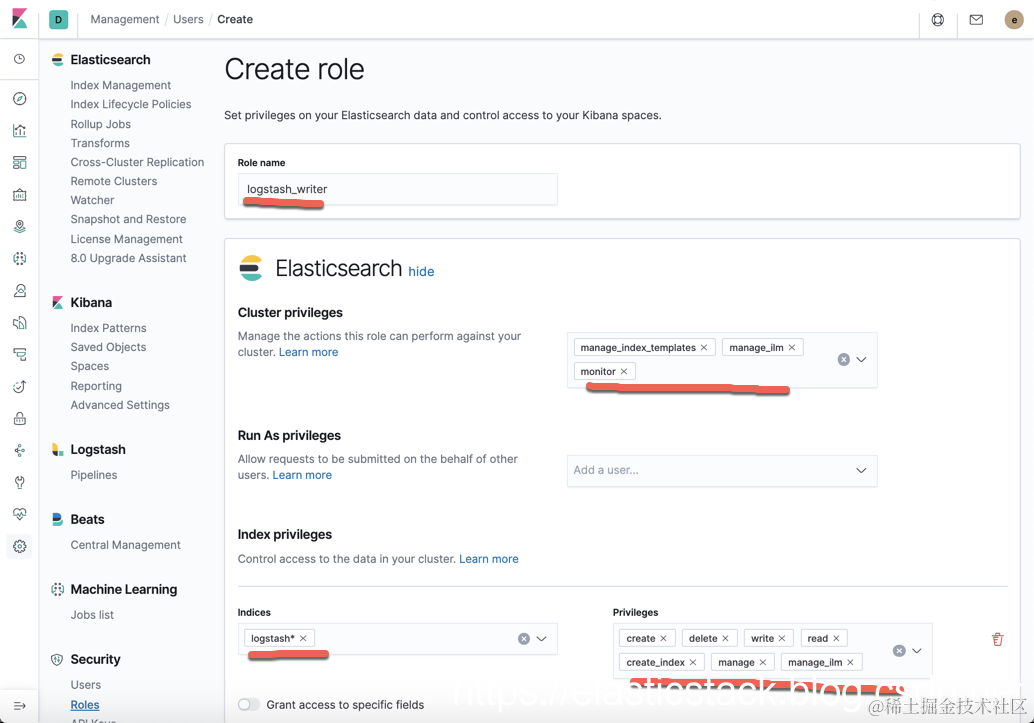Viewport: 1034px width, 723px height.
Task: Click the Users breadcrumb link
Action: tap(188, 19)
